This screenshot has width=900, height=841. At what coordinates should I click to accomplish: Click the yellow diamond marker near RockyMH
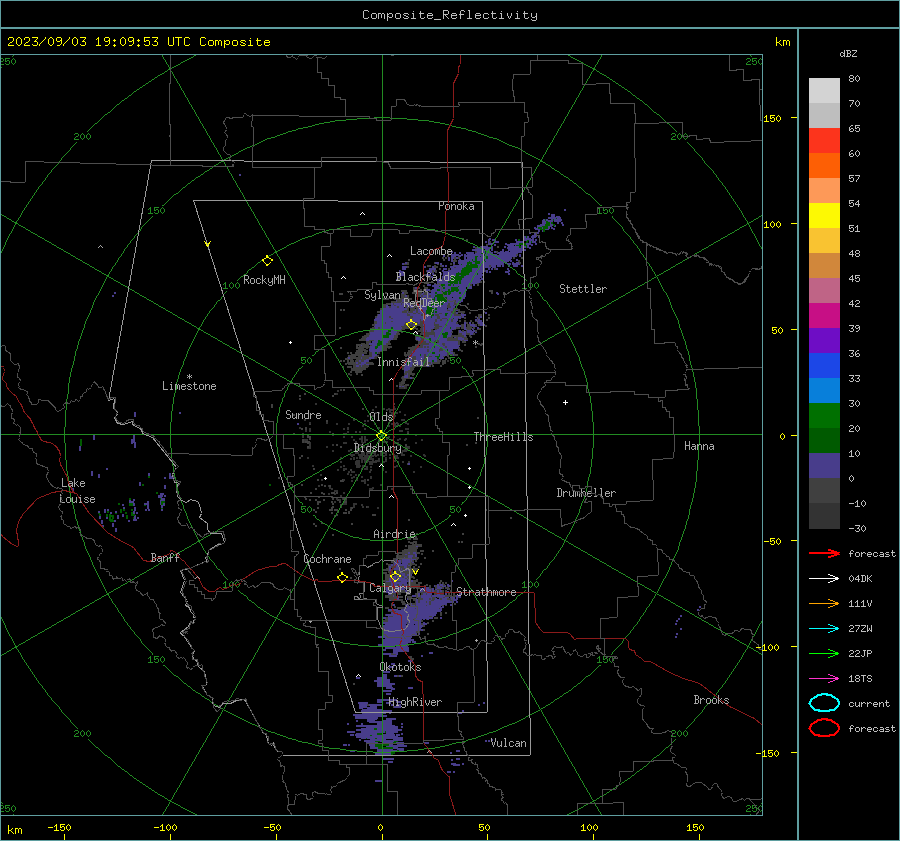coord(267,261)
